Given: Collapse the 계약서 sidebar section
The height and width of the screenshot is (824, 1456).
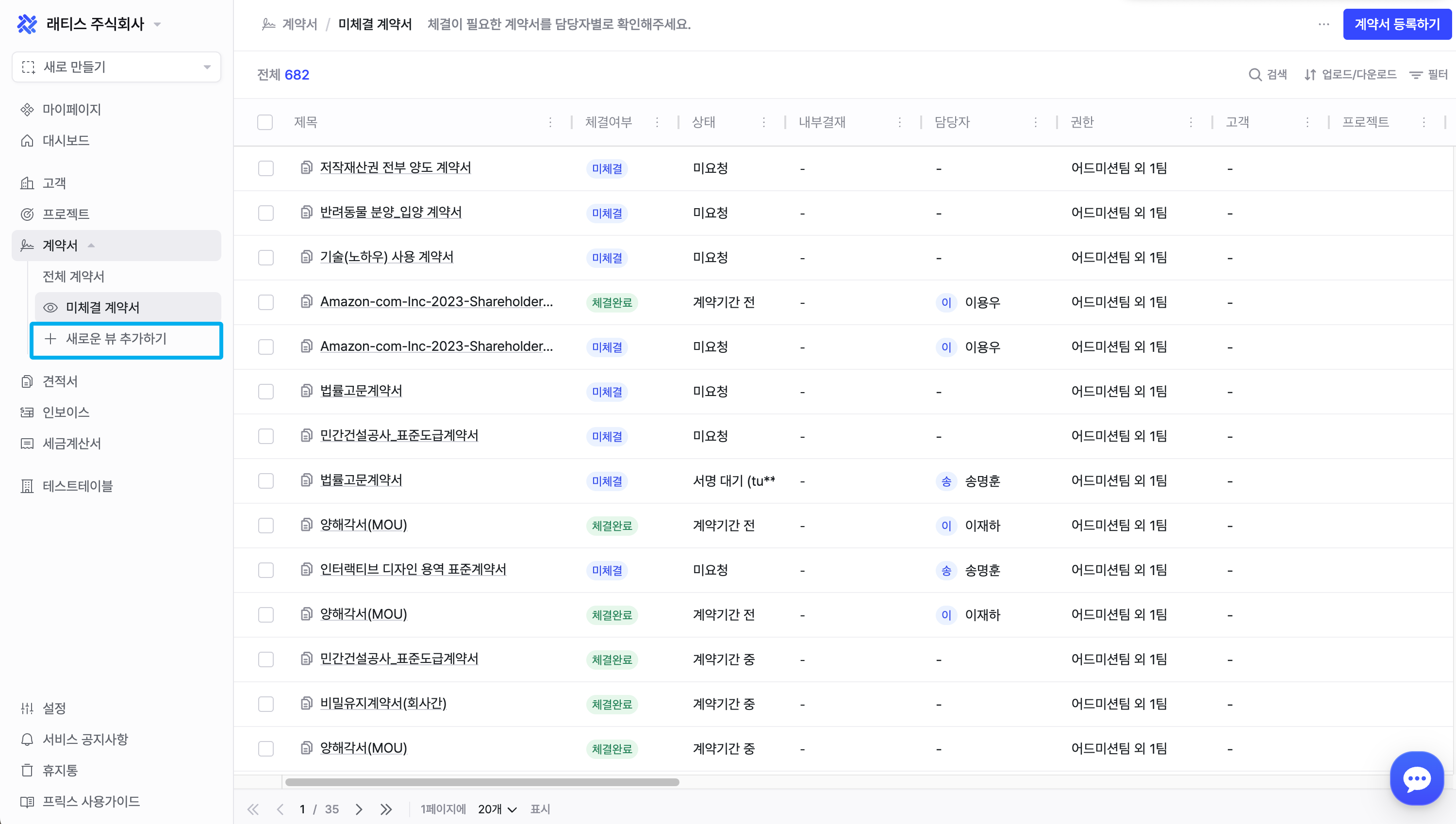Looking at the screenshot, I should tap(91, 245).
